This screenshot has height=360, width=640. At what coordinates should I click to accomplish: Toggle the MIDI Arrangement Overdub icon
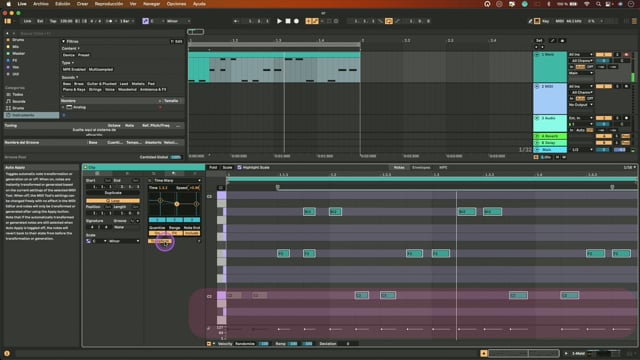[x=308, y=21]
